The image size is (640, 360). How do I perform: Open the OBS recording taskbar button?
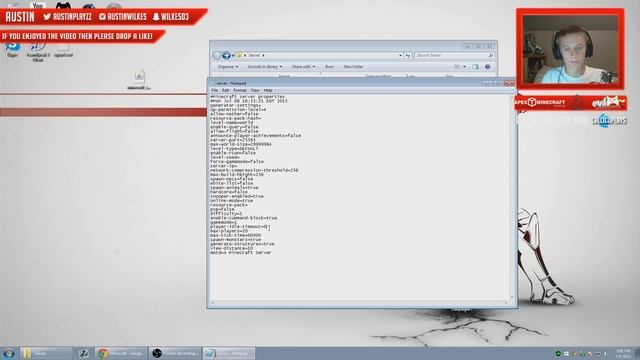(175, 353)
